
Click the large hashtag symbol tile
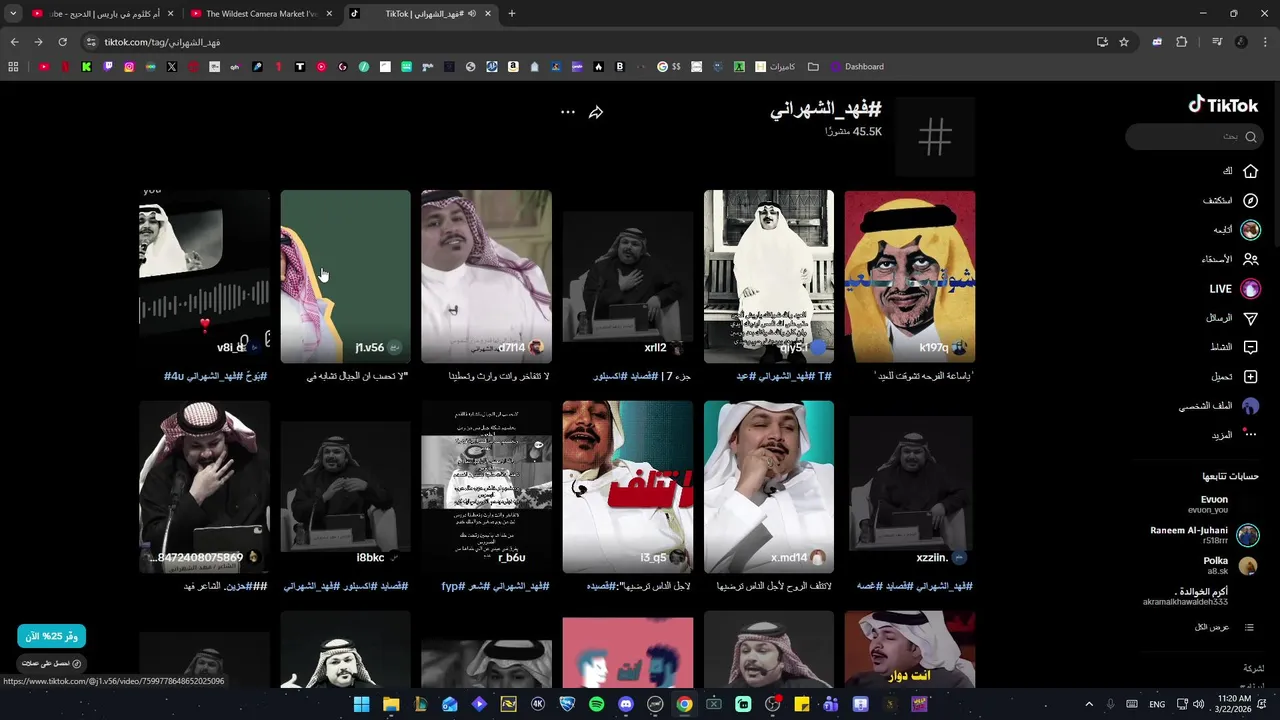point(935,137)
